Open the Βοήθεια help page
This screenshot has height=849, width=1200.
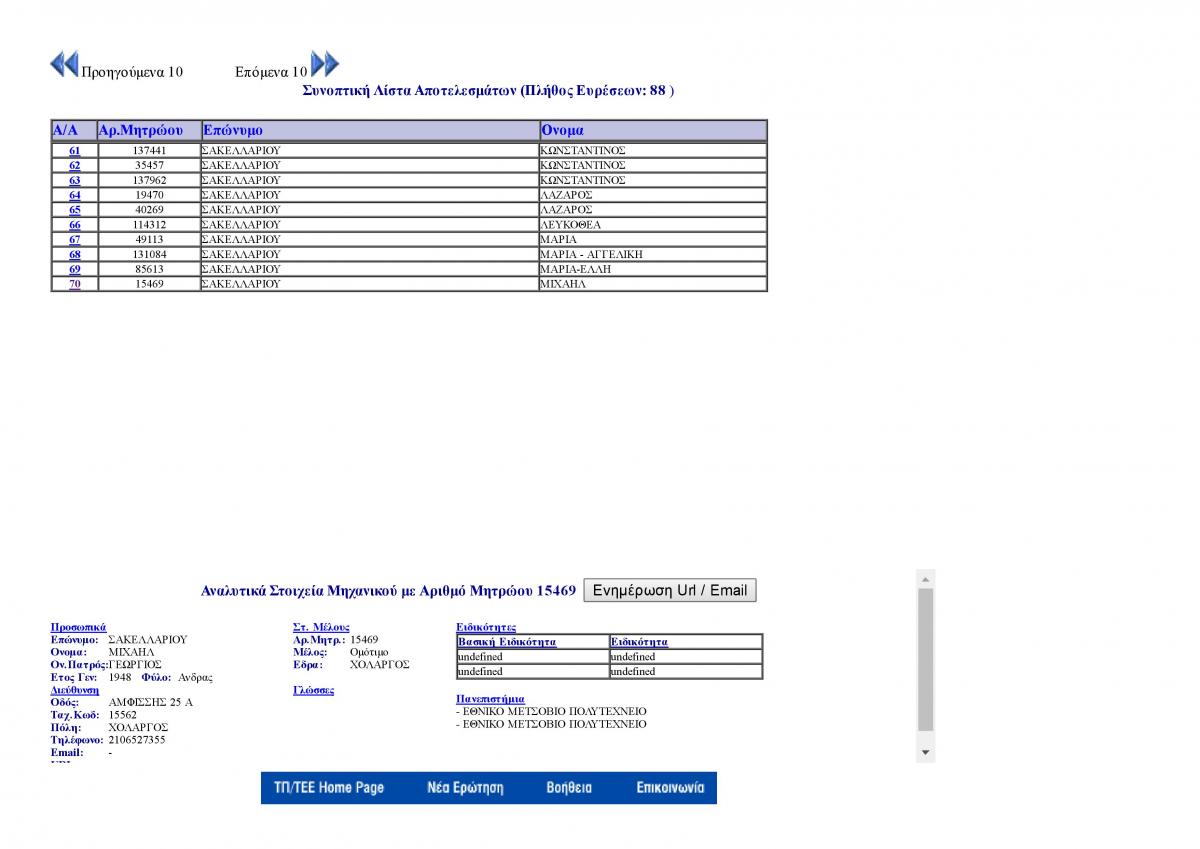pyautogui.click(x=569, y=788)
